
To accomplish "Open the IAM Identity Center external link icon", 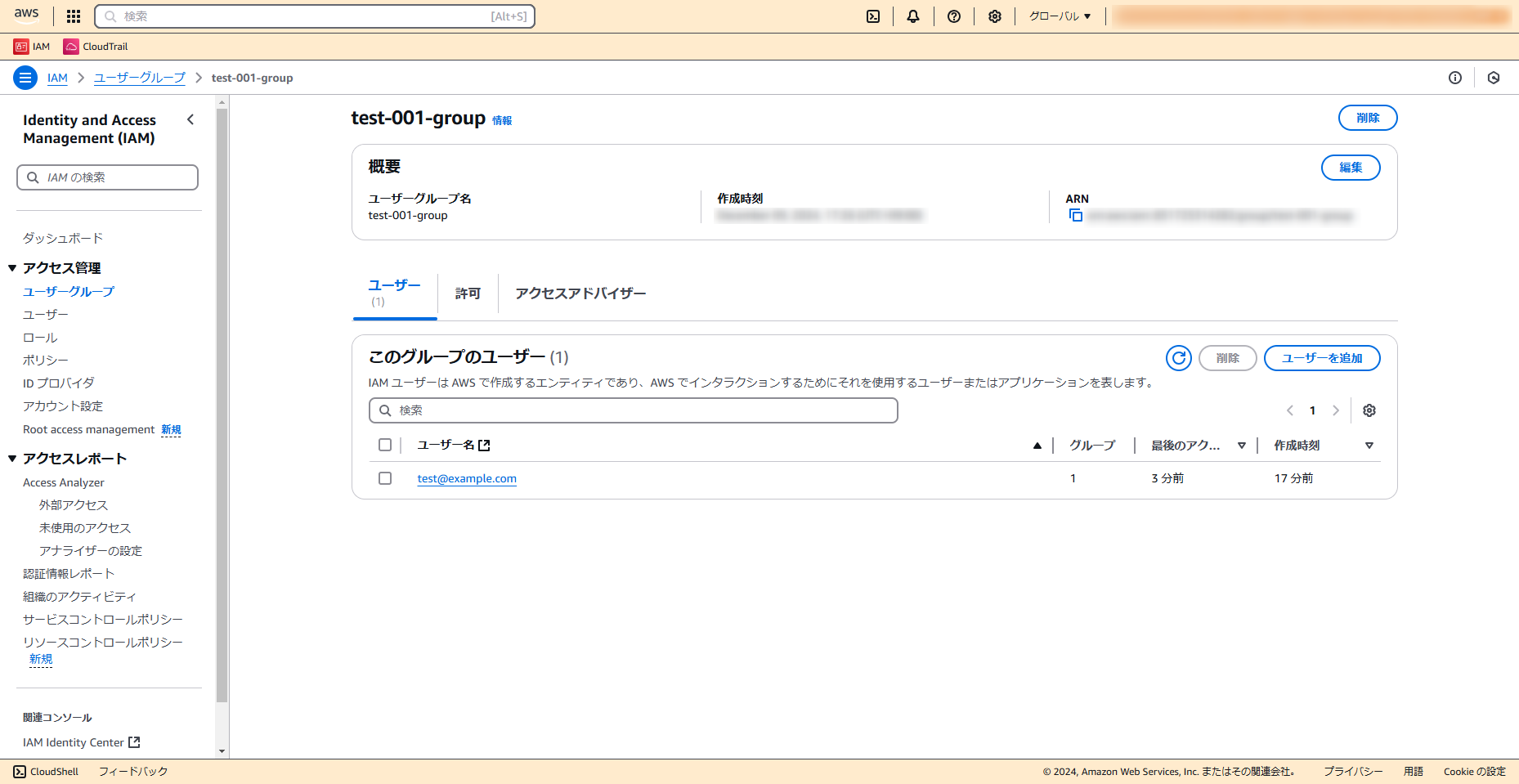I will [135, 742].
